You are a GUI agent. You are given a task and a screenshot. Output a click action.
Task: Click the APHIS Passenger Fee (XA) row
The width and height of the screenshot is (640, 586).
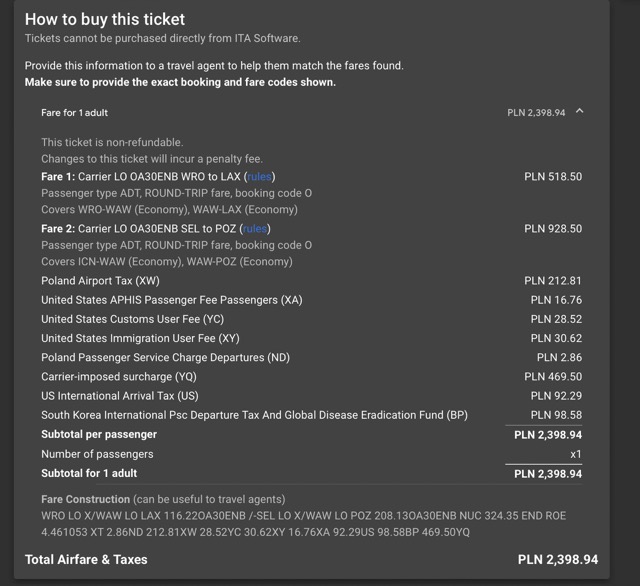[311, 300]
